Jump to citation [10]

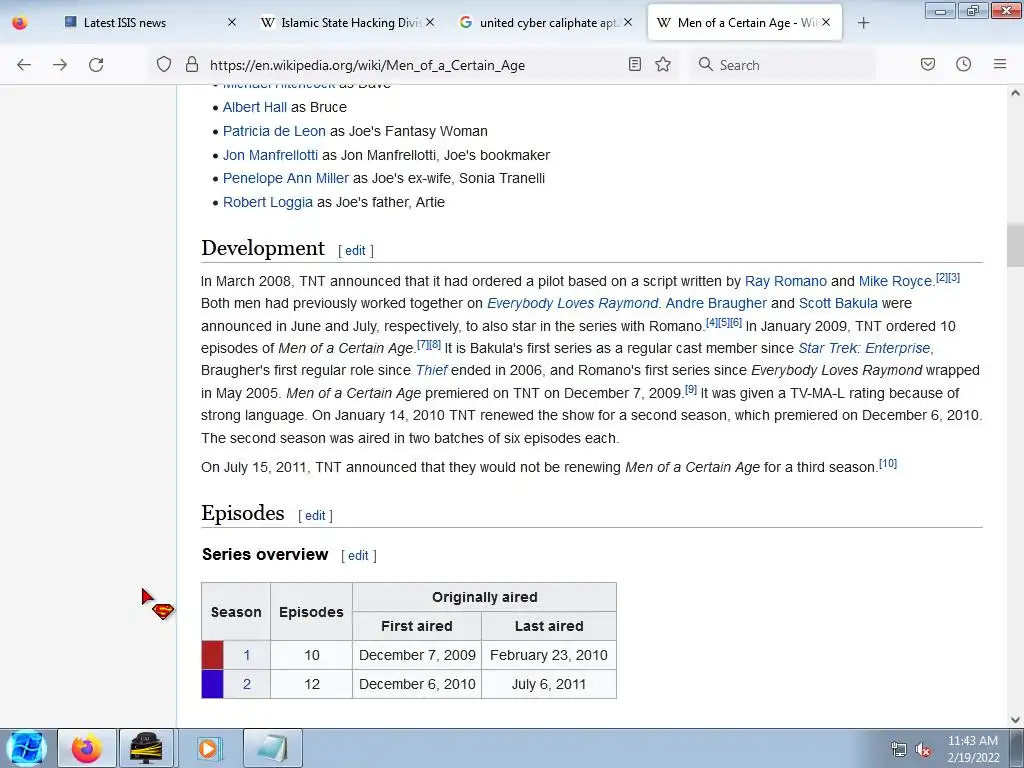click(x=888, y=464)
